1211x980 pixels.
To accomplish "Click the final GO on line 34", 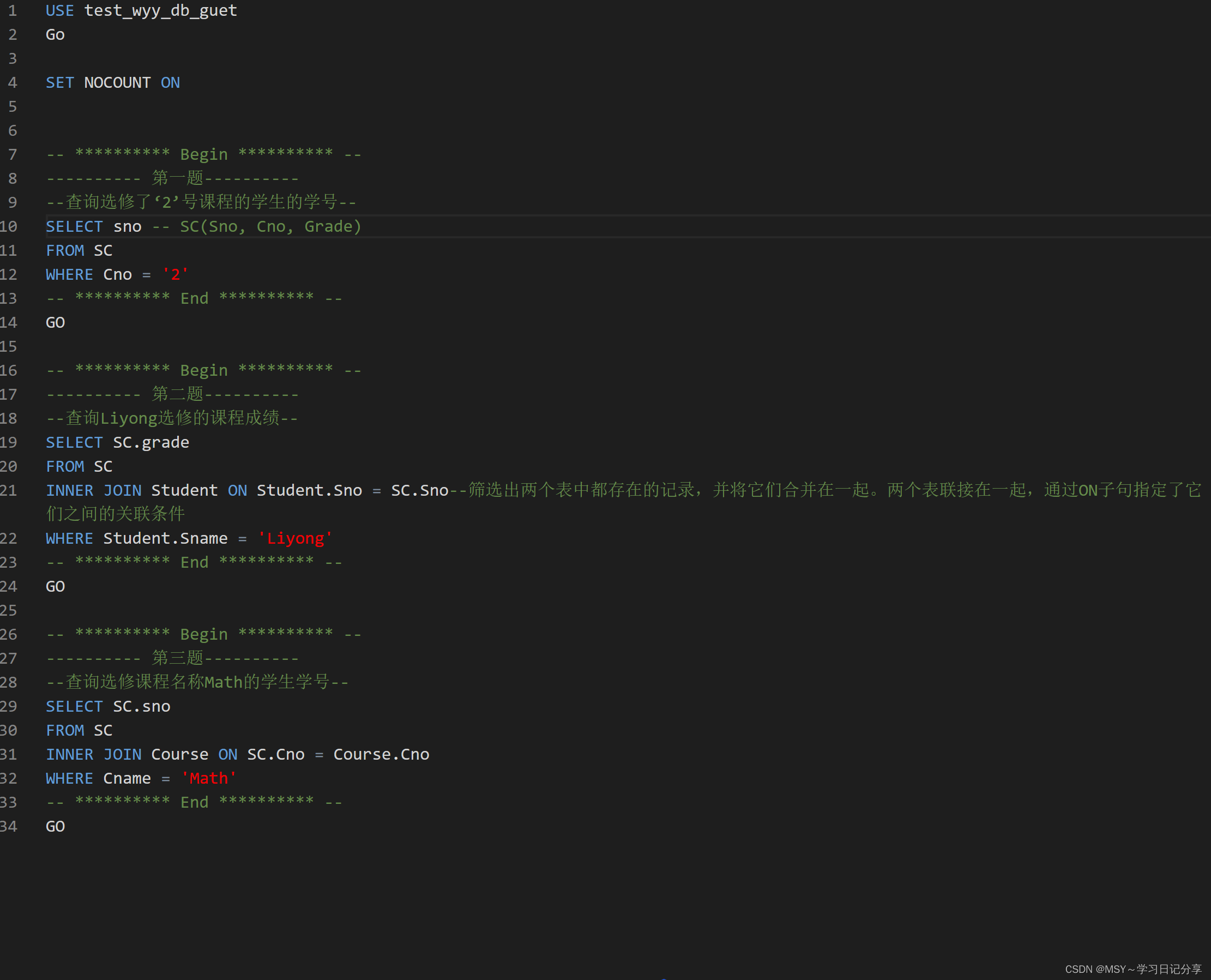I will (55, 826).
